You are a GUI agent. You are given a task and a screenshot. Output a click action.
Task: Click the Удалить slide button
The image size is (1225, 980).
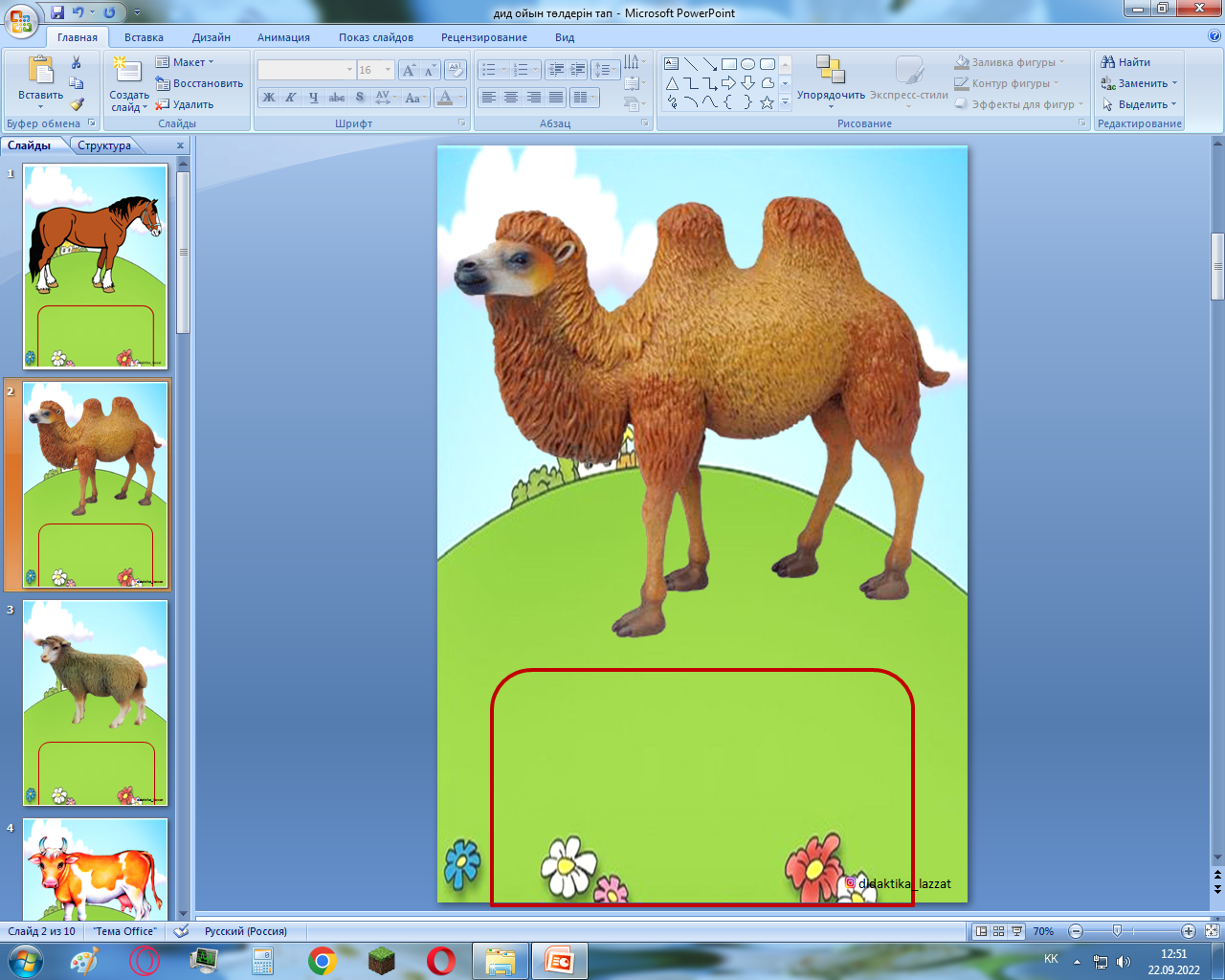[186, 104]
